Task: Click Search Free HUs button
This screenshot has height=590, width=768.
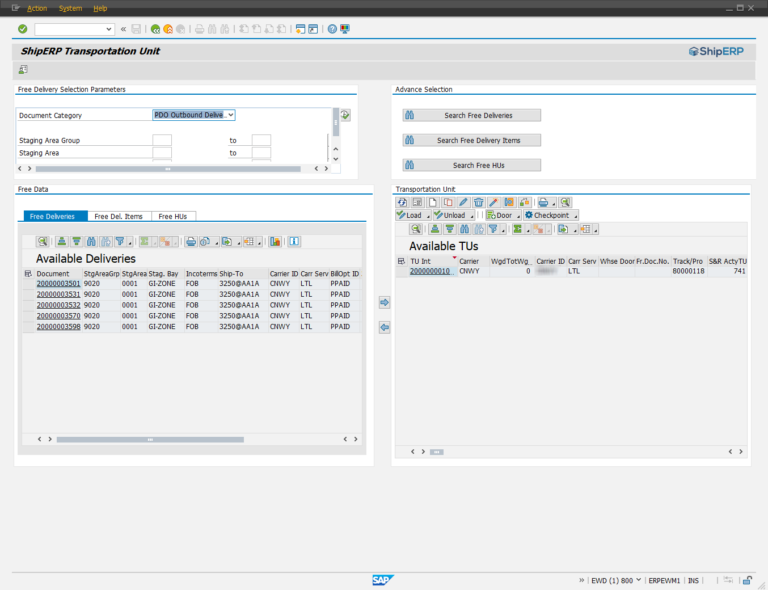Action: click(472, 165)
